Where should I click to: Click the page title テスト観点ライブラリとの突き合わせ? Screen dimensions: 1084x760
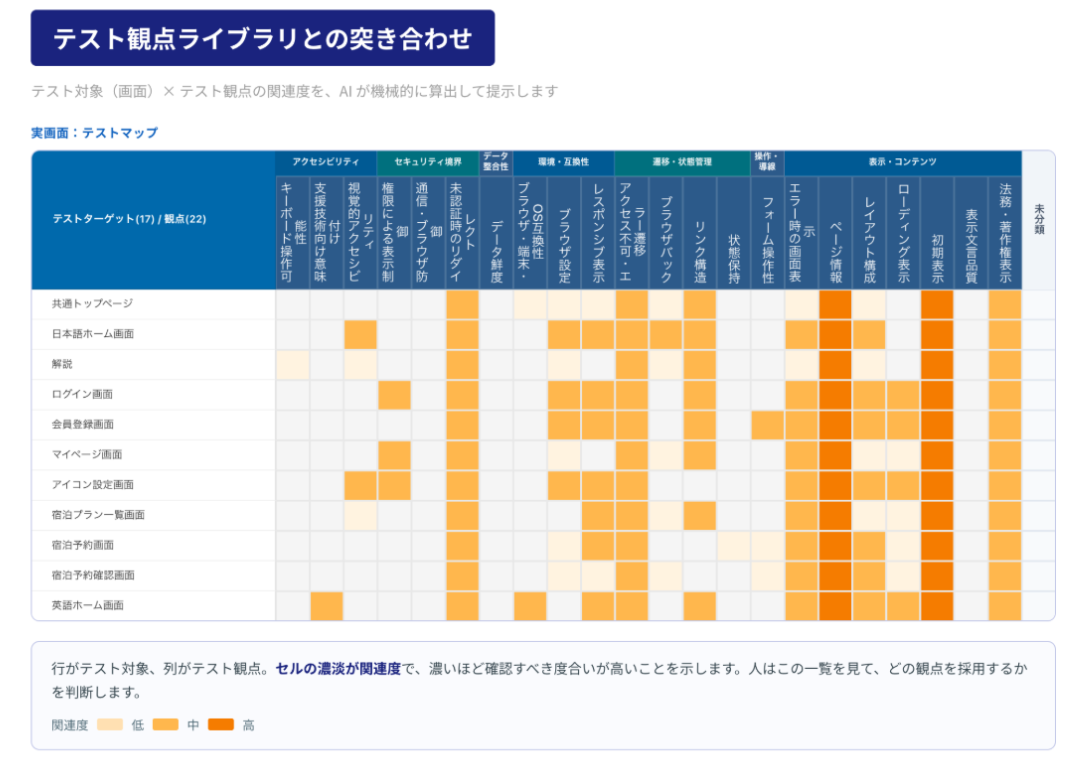click(x=263, y=38)
